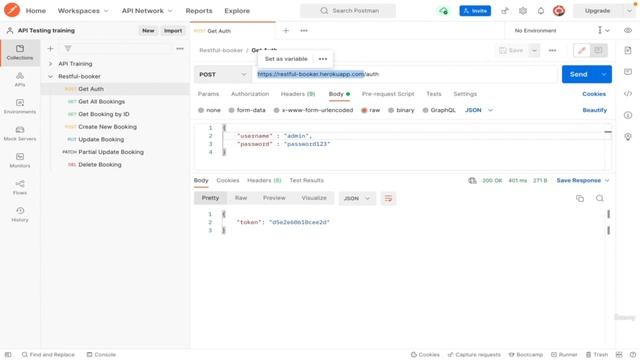640x360 pixels.
Task: Click the Cookies link beside request tabs
Action: (x=594, y=94)
